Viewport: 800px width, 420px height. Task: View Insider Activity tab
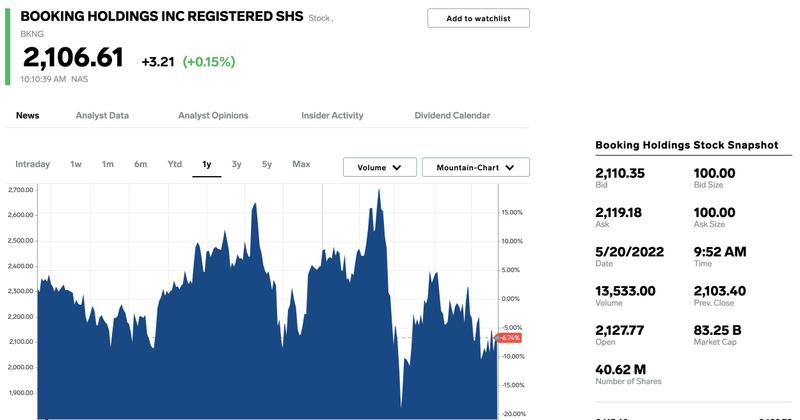332,115
